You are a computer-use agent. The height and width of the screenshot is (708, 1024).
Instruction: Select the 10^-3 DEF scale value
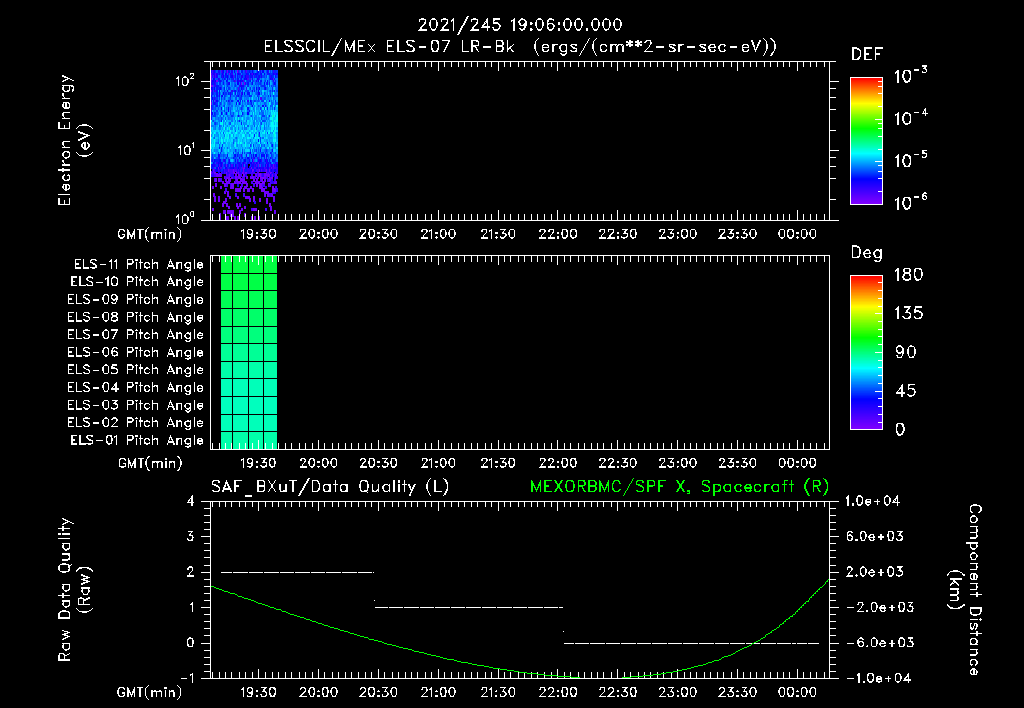[910, 76]
